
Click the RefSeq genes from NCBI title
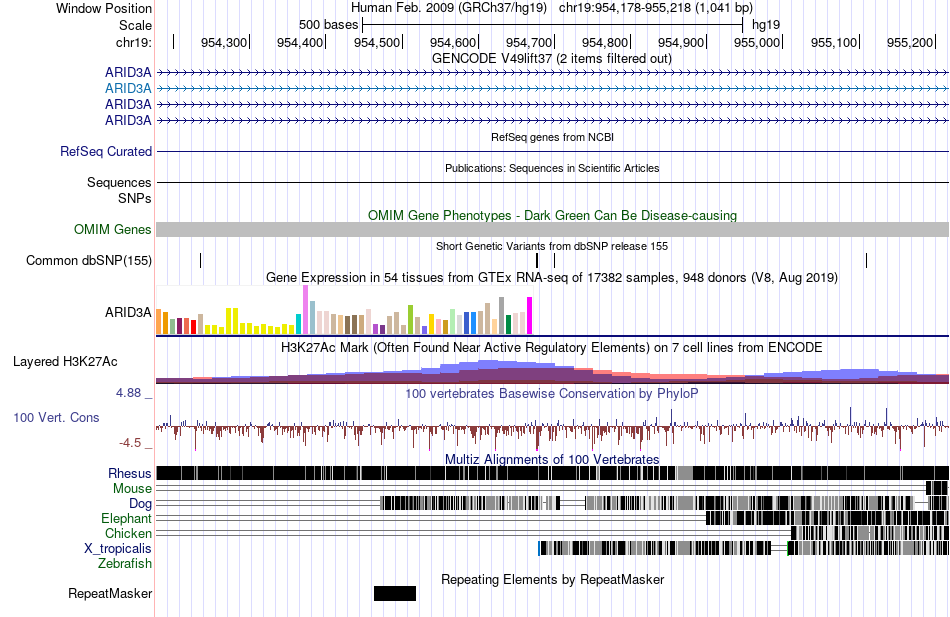(x=552, y=138)
